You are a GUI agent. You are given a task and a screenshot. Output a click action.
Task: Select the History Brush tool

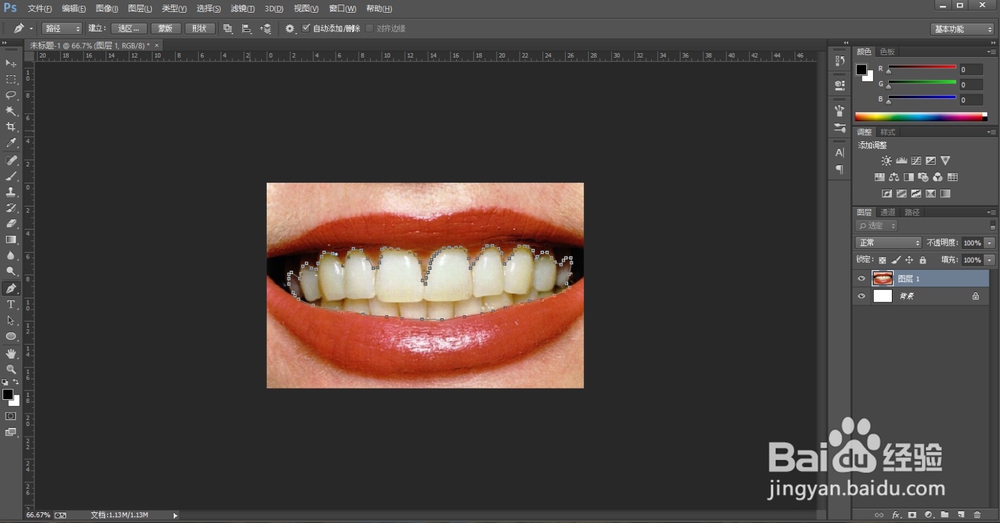click(11, 208)
